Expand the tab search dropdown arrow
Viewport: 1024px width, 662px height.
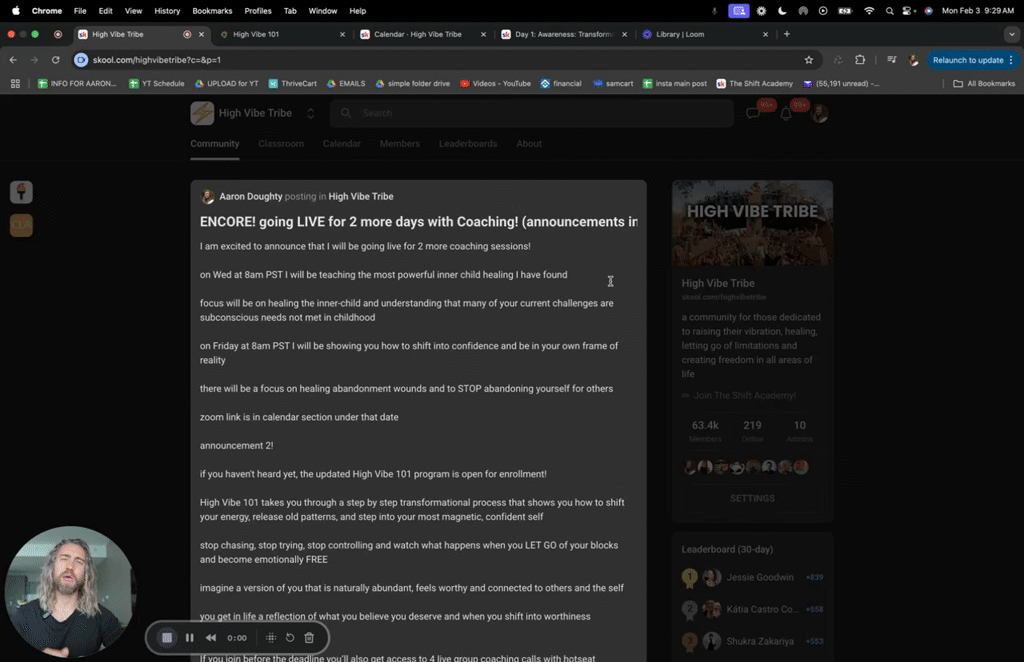click(x=1012, y=34)
